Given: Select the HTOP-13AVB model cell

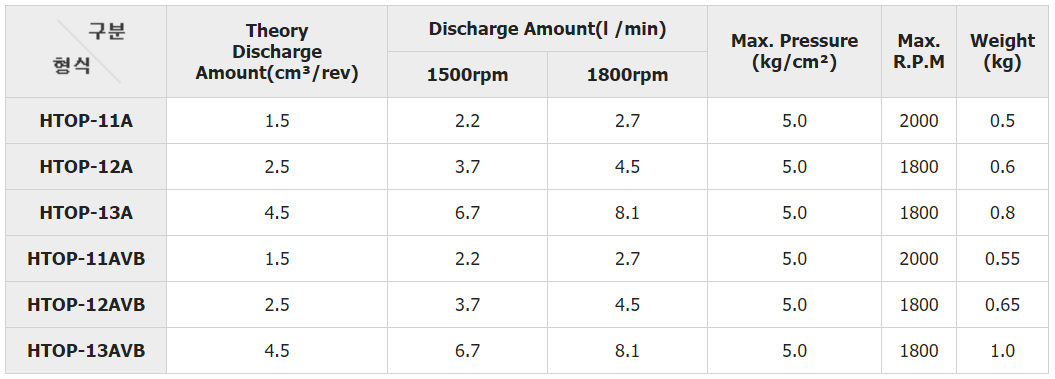Looking at the screenshot, I should [86, 351].
